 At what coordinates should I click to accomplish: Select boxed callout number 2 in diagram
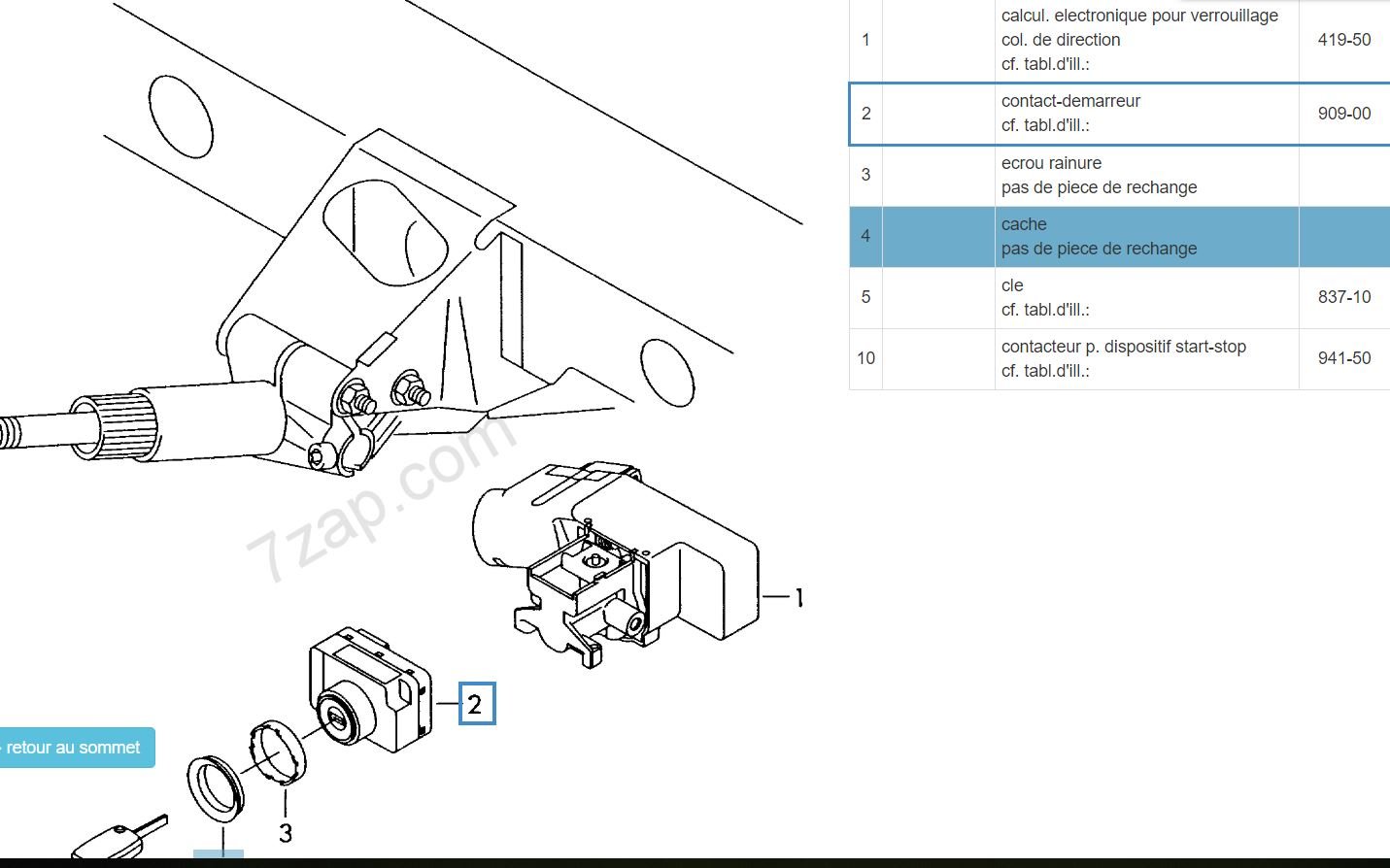coord(475,704)
